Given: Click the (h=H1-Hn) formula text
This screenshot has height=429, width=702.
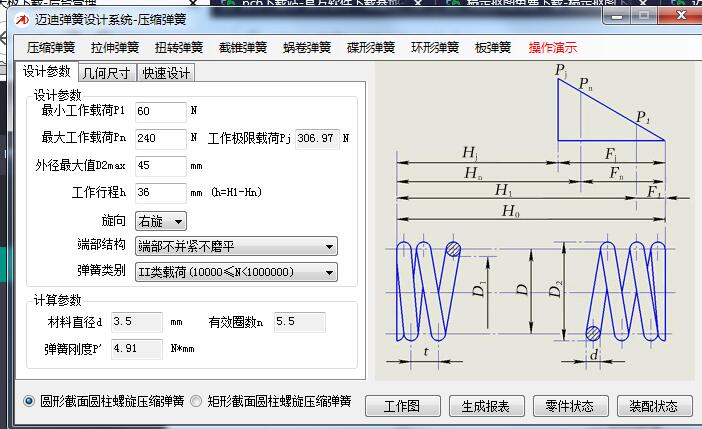Looking at the screenshot, I should coord(237,193).
